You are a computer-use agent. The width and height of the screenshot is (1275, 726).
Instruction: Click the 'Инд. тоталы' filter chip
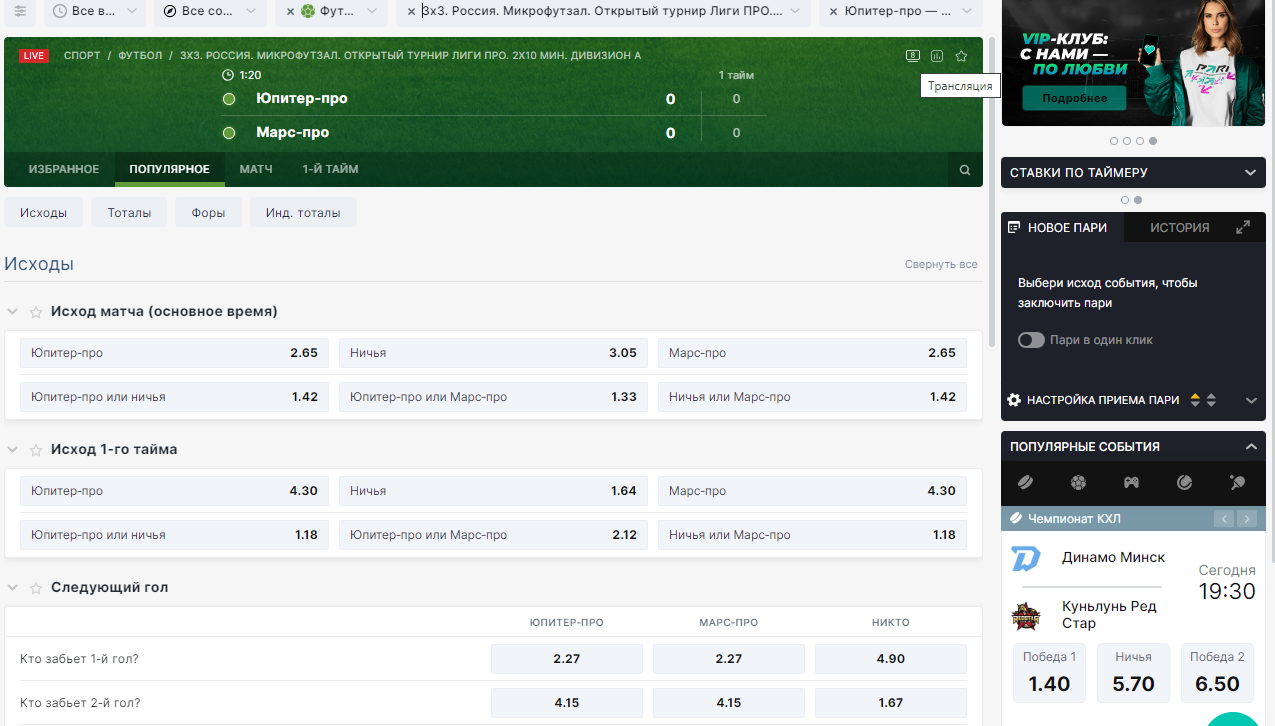(x=303, y=213)
